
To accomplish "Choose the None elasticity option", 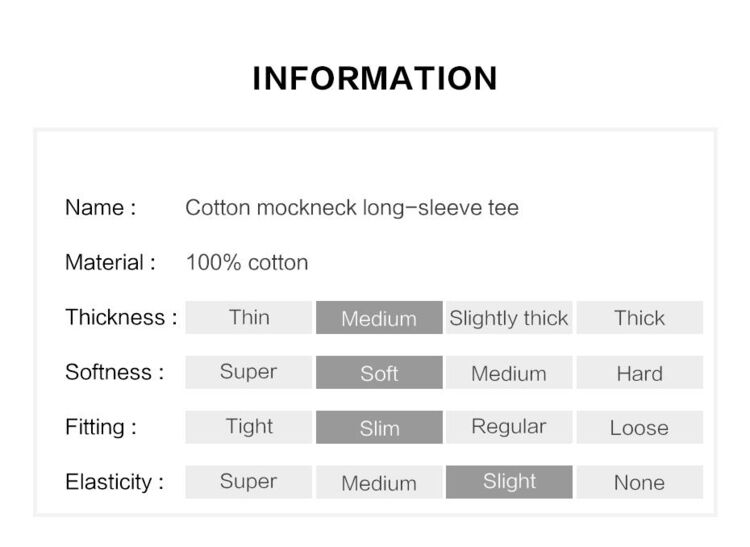I will 640,482.
